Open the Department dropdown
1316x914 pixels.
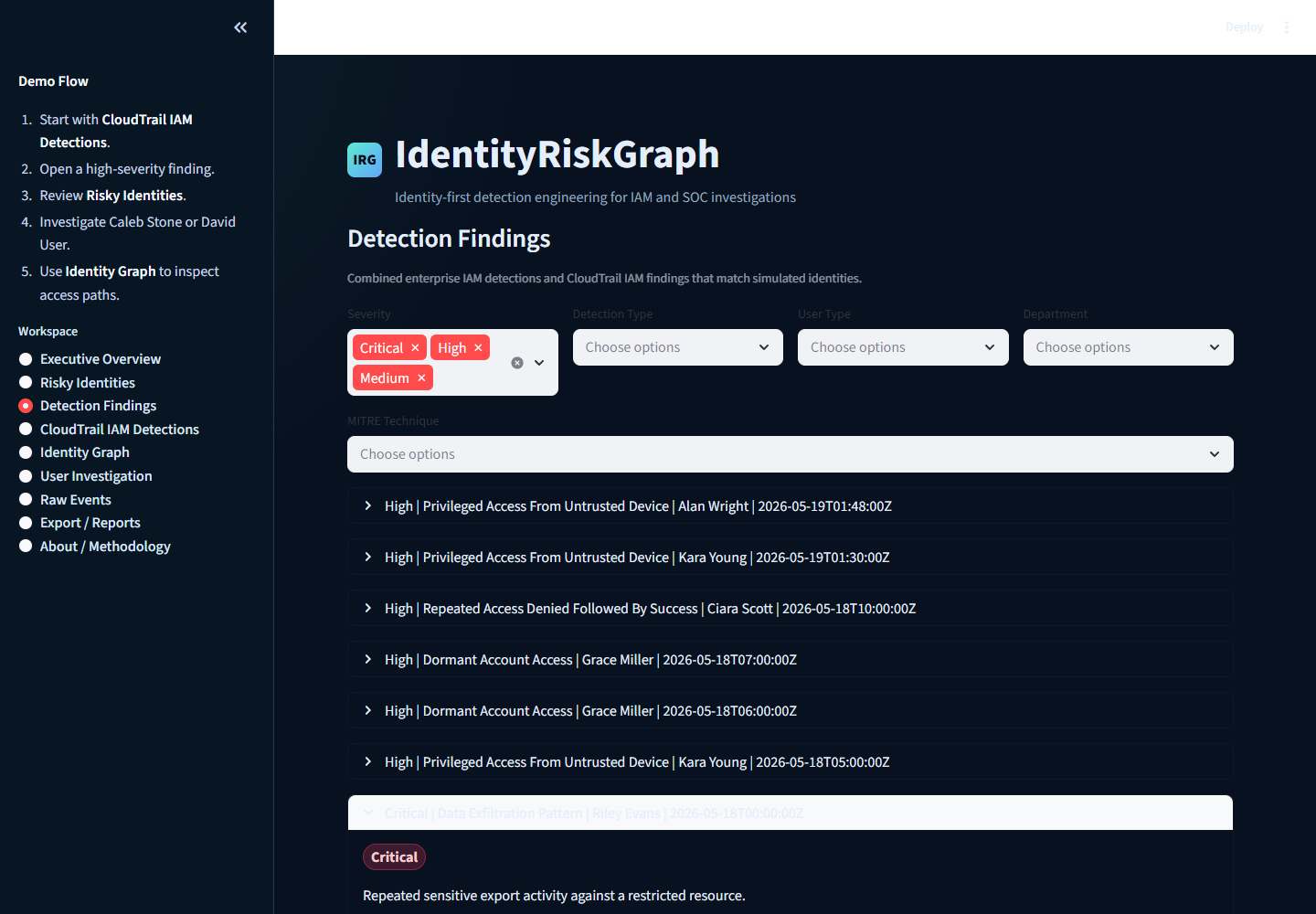tap(1129, 347)
